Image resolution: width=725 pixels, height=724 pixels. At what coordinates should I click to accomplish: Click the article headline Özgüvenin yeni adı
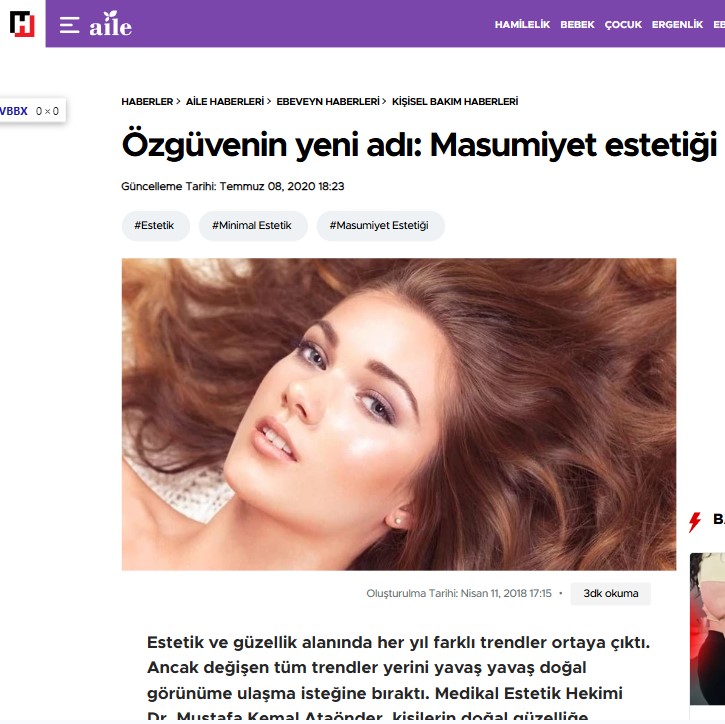click(419, 145)
